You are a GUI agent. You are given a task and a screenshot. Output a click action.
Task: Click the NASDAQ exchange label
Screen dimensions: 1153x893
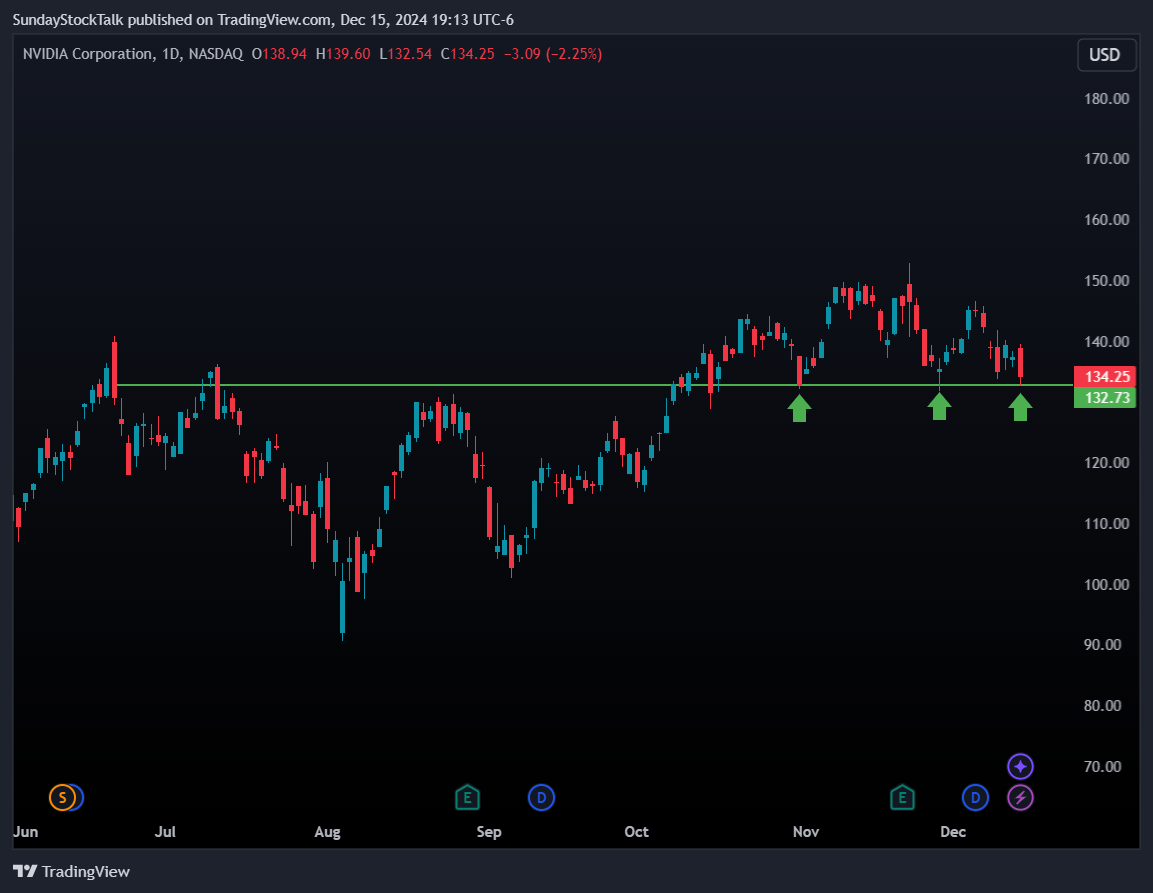[x=215, y=54]
